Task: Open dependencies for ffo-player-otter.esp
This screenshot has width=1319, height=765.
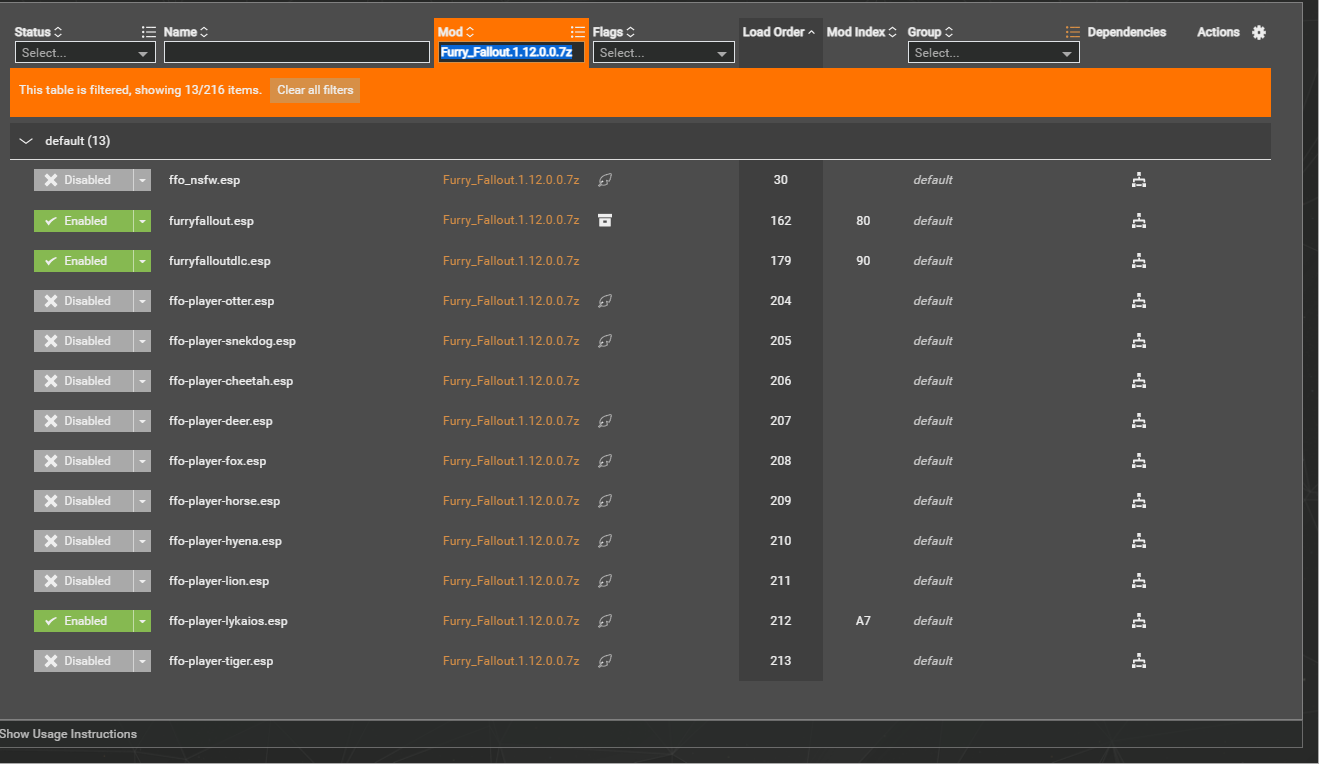Action: (1138, 301)
